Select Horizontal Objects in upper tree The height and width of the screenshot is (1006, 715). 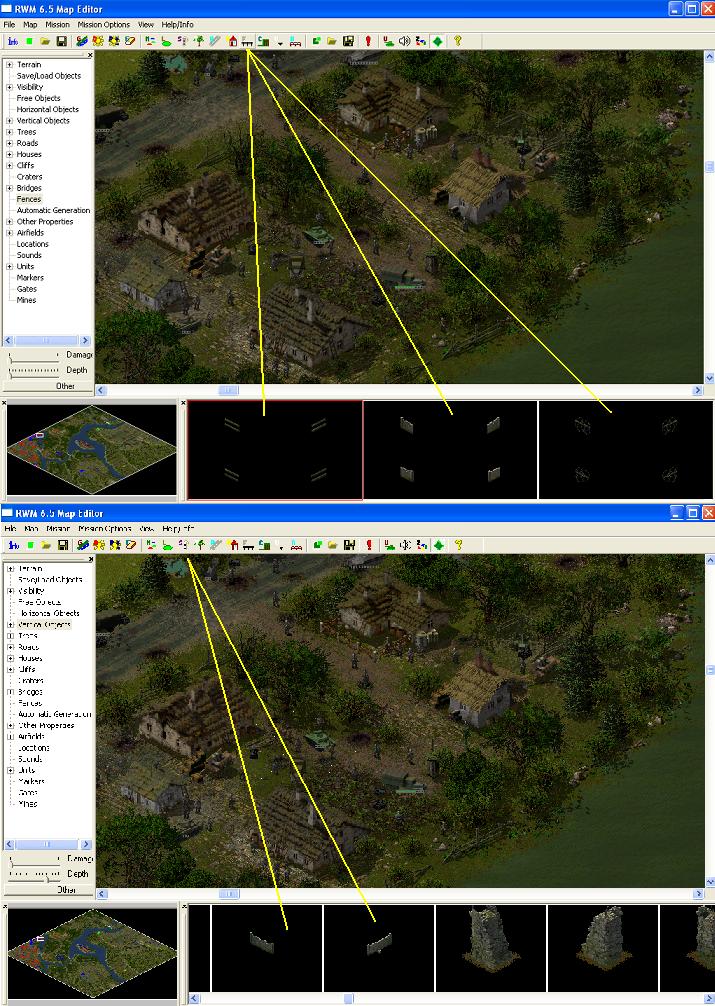pos(47,110)
